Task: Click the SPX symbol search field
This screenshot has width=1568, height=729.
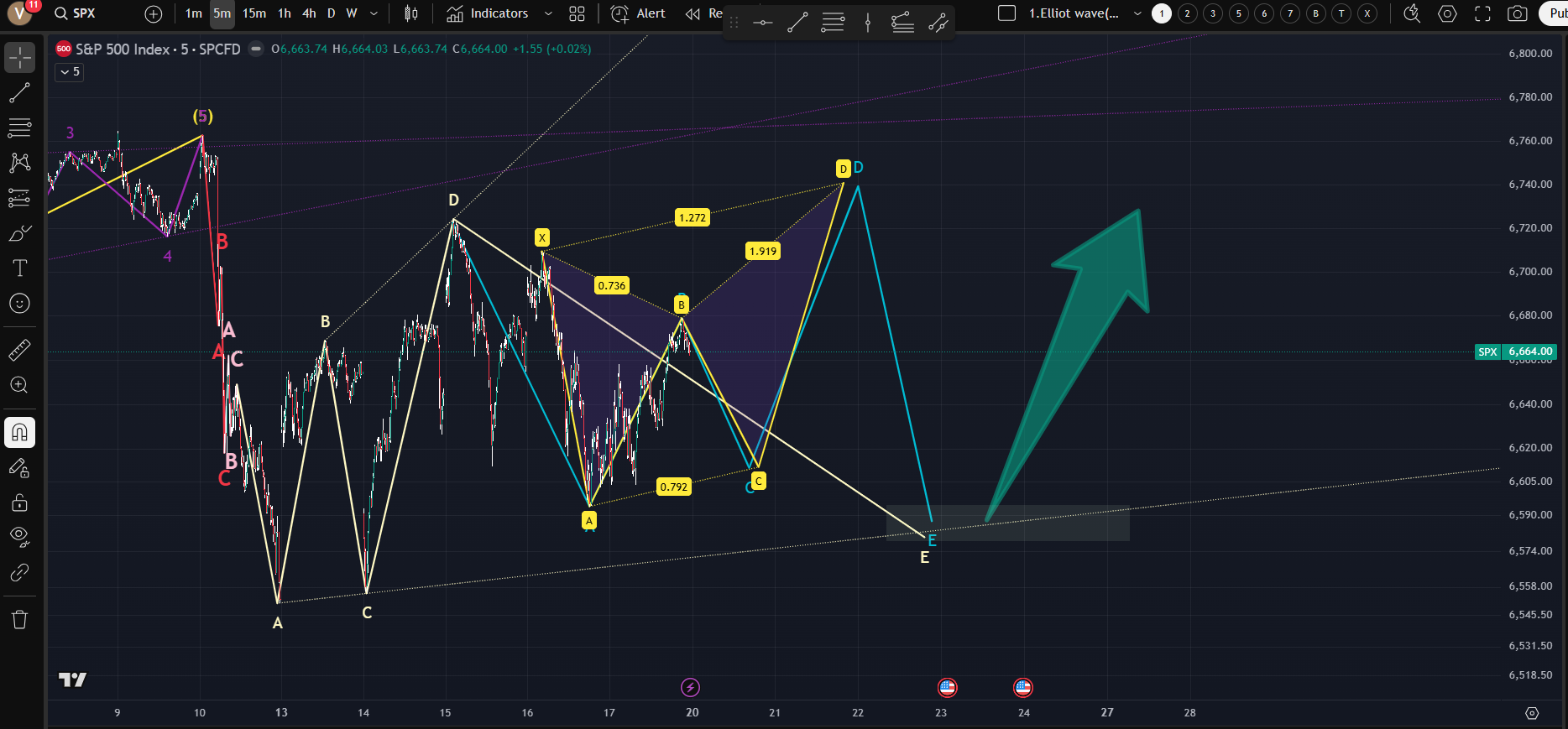Action: pyautogui.click(x=84, y=13)
